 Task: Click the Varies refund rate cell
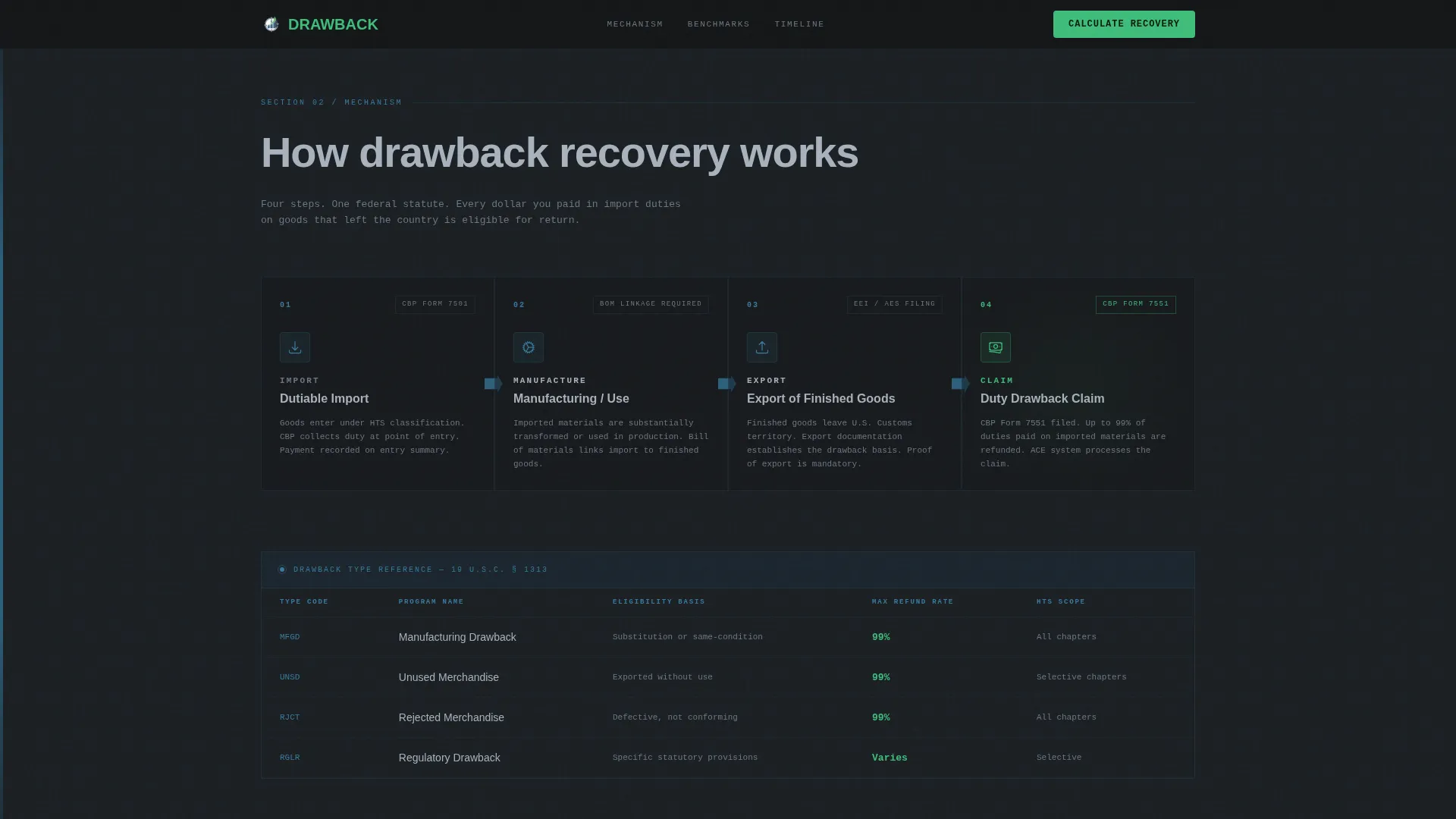[x=890, y=758]
